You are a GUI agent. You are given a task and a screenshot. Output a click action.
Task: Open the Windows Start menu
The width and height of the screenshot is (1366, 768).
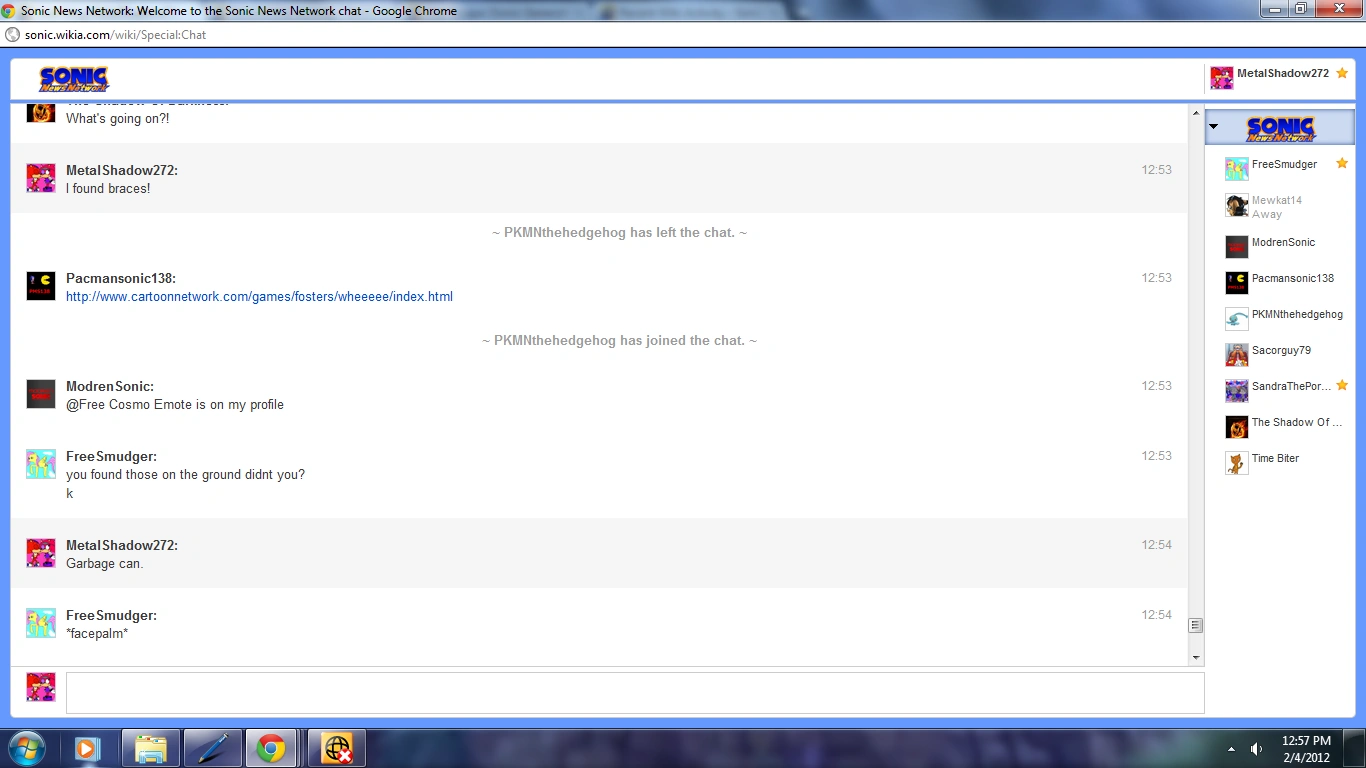[27, 748]
